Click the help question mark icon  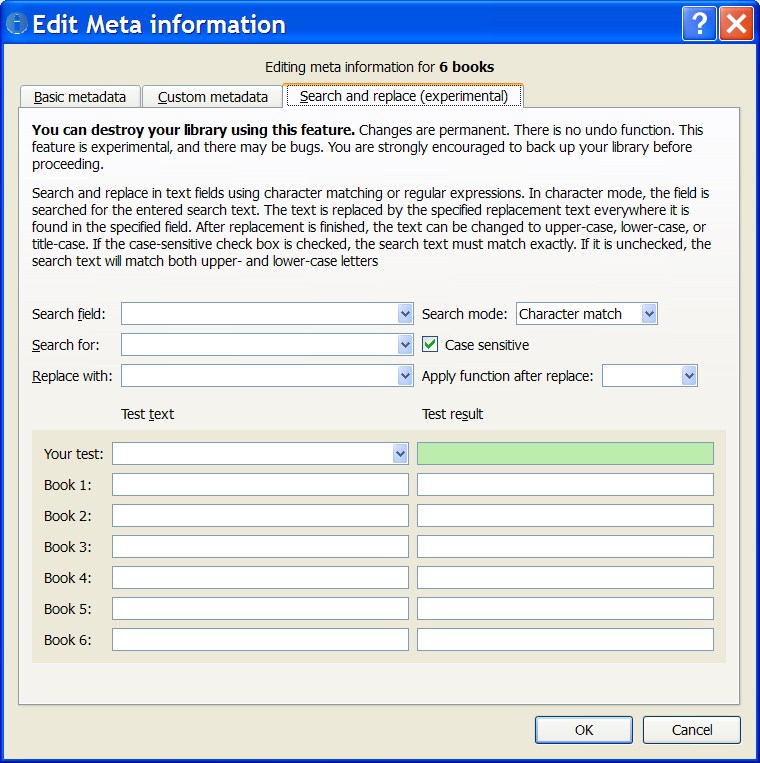[x=699, y=23]
